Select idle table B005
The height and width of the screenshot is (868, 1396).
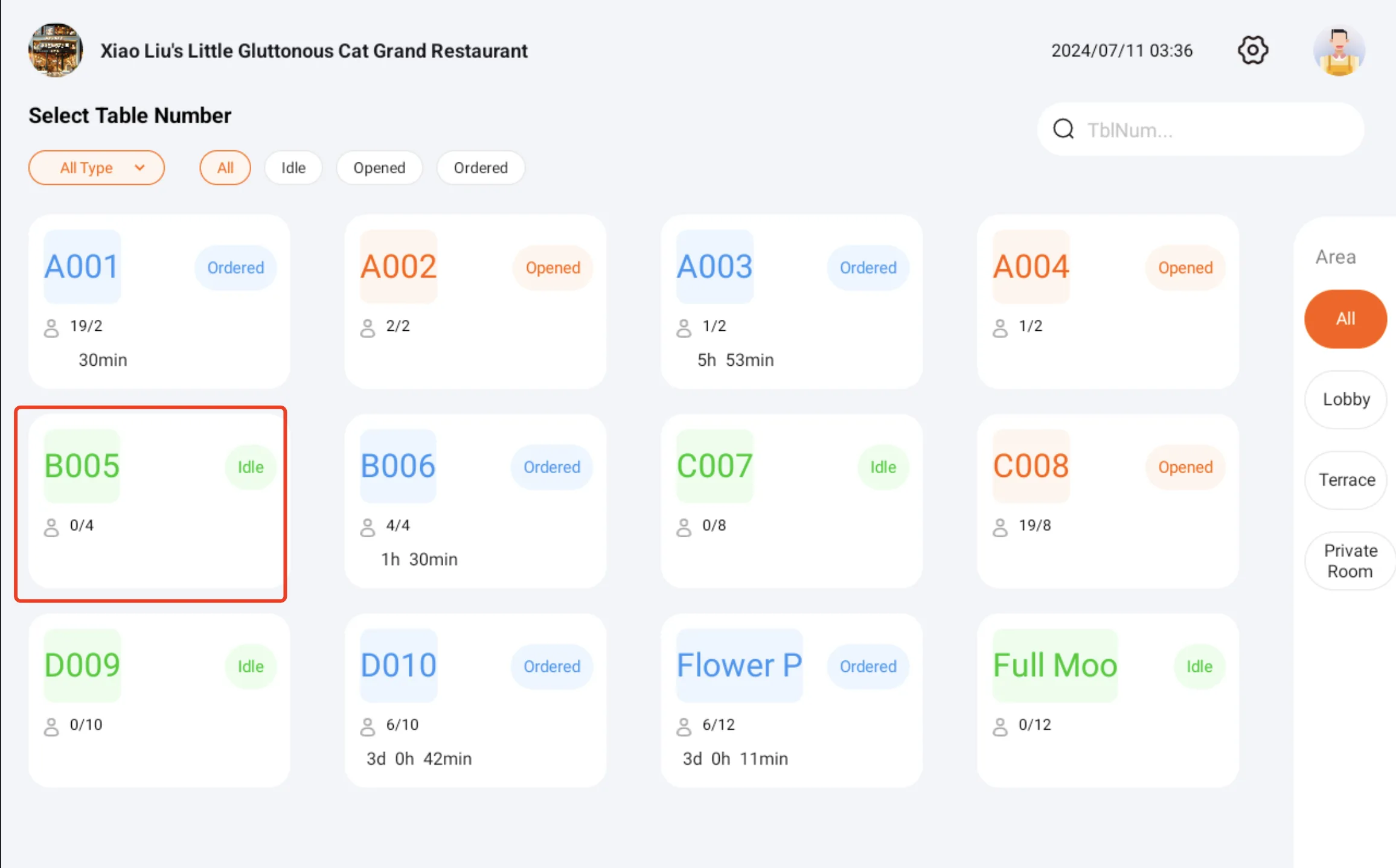[x=159, y=501]
